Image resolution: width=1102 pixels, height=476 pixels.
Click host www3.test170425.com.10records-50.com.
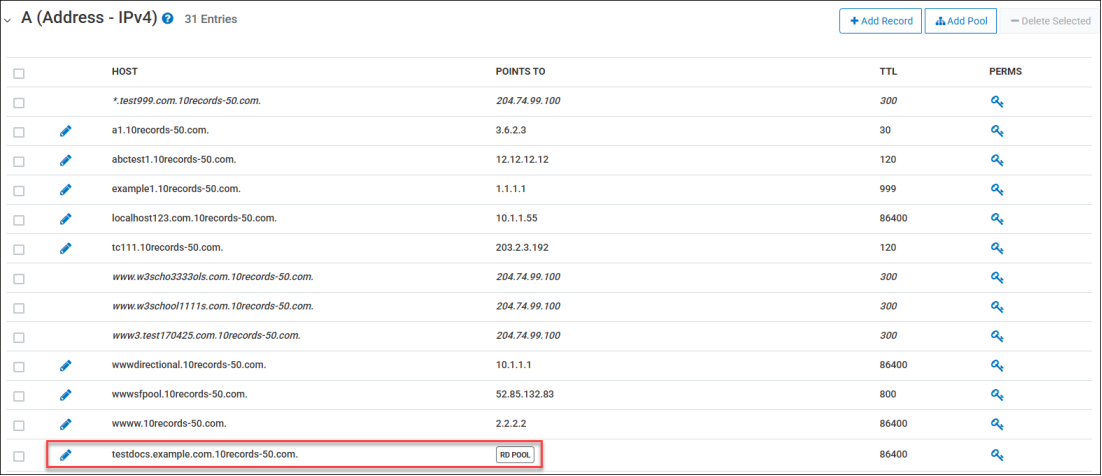coord(206,335)
